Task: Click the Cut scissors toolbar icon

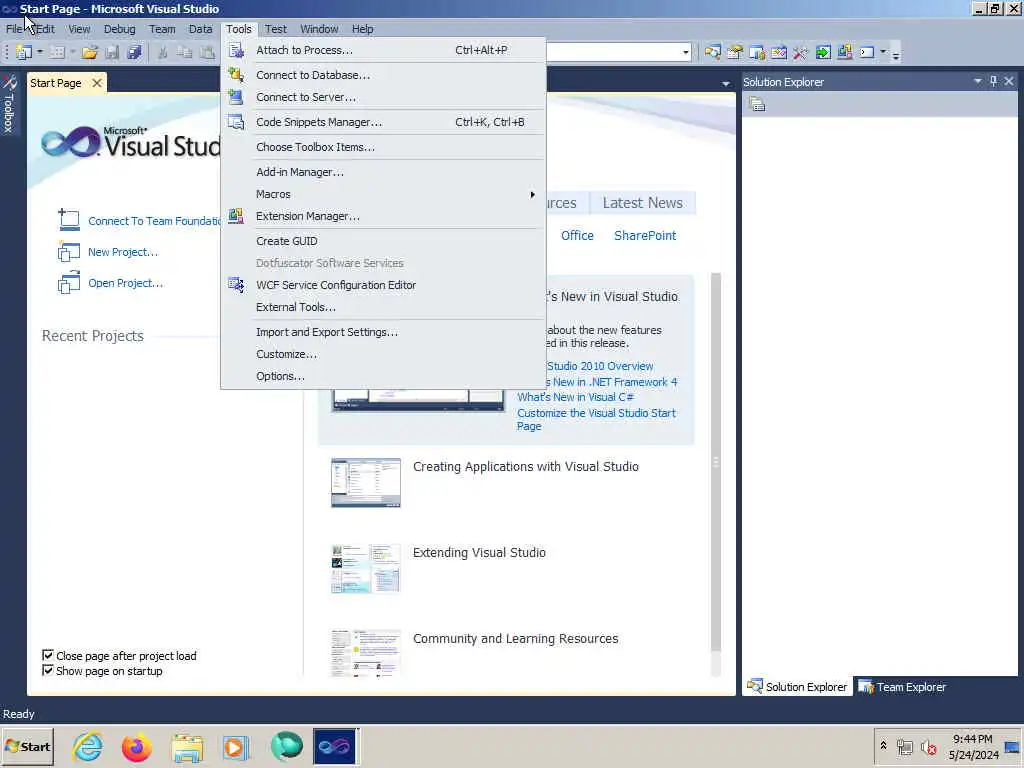Action: click(163, 52)
